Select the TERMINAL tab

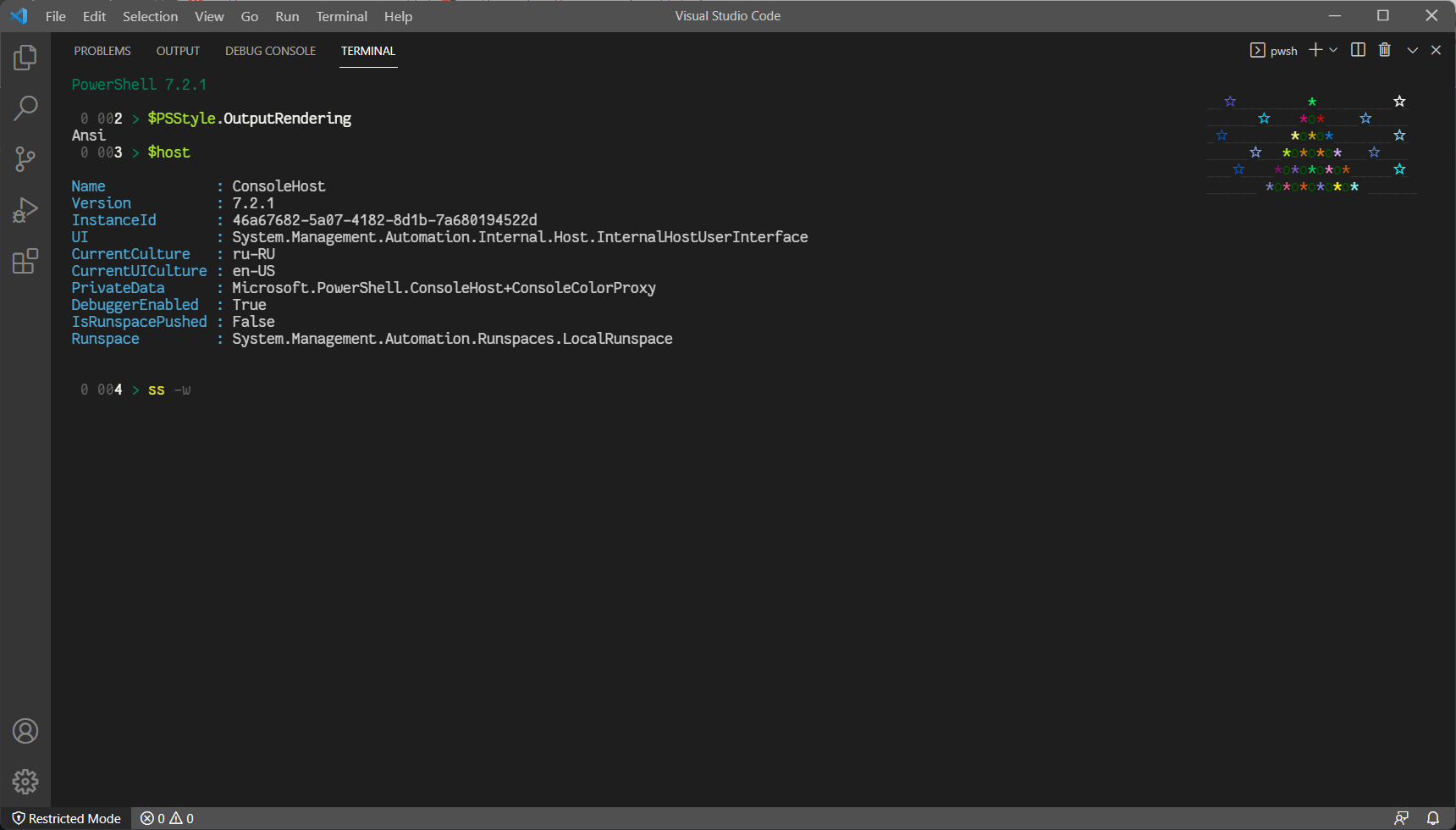pos(368,51)
